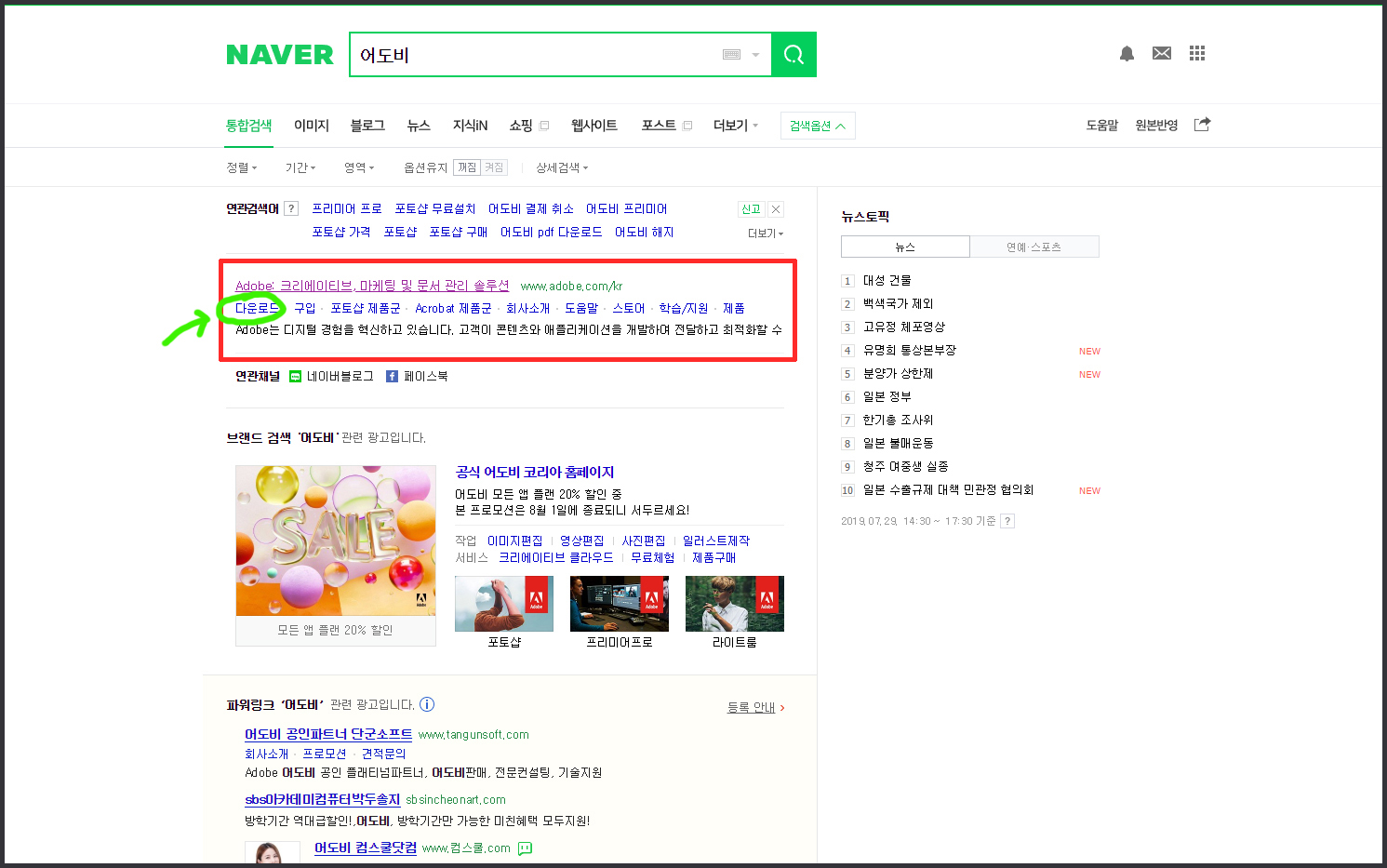Open the 기간 dropdown

[x=300, y=167]
